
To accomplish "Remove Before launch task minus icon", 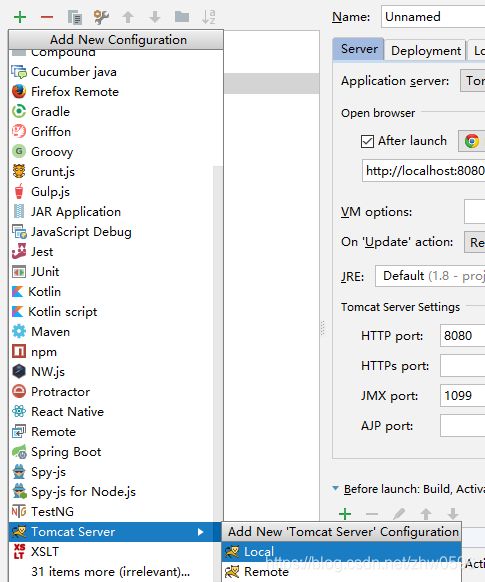I will (x=372, y=514).
